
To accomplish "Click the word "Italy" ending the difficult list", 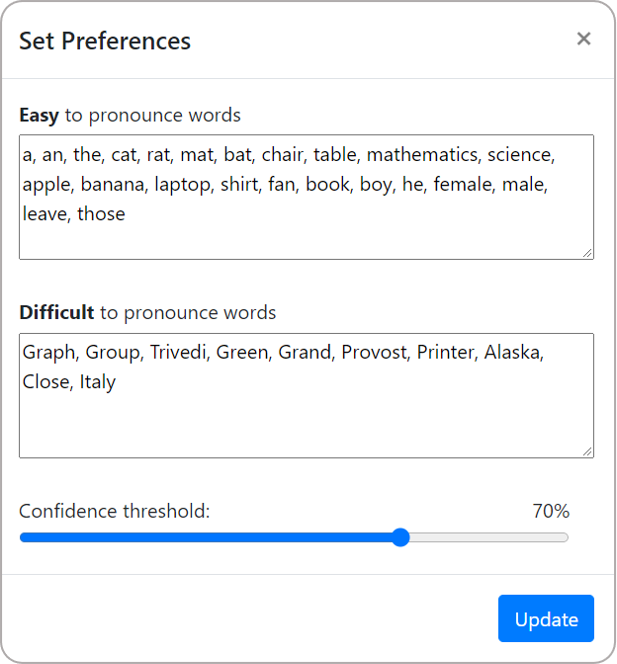I will (98, 382).
